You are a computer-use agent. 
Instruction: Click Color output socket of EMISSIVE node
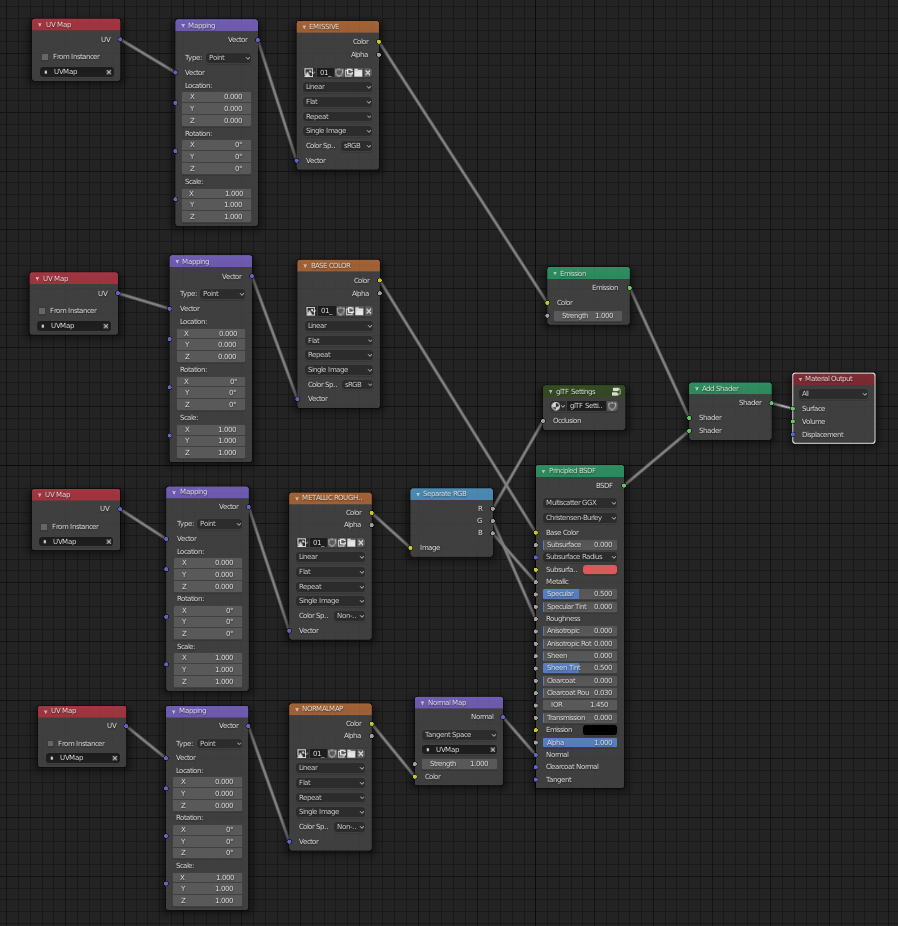click(x=379, y=42)
